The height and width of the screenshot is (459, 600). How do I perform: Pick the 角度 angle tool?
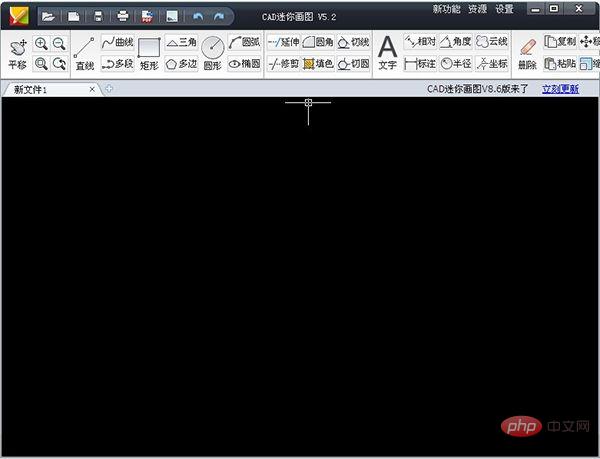(x=455, y=42)
